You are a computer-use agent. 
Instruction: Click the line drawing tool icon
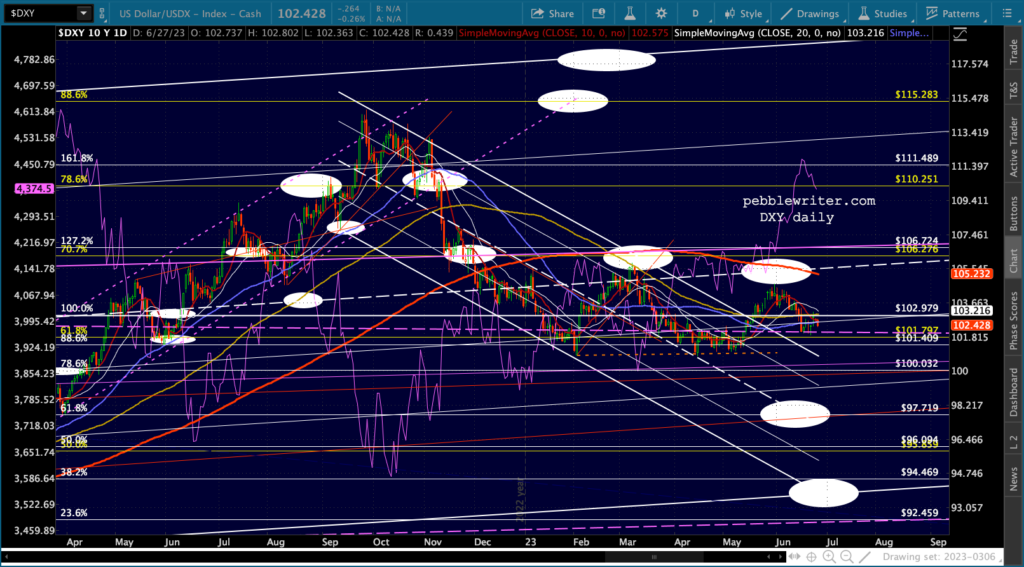pos(865,557)
